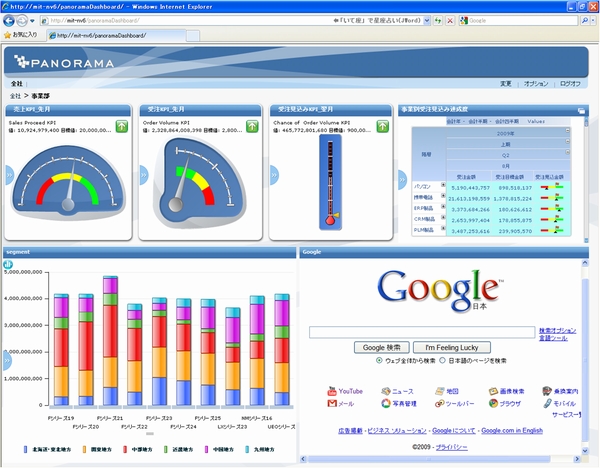The height and width of the screenshot is (468, 600).
Task: Open the privacy link at page bottom
Action: 452,447
